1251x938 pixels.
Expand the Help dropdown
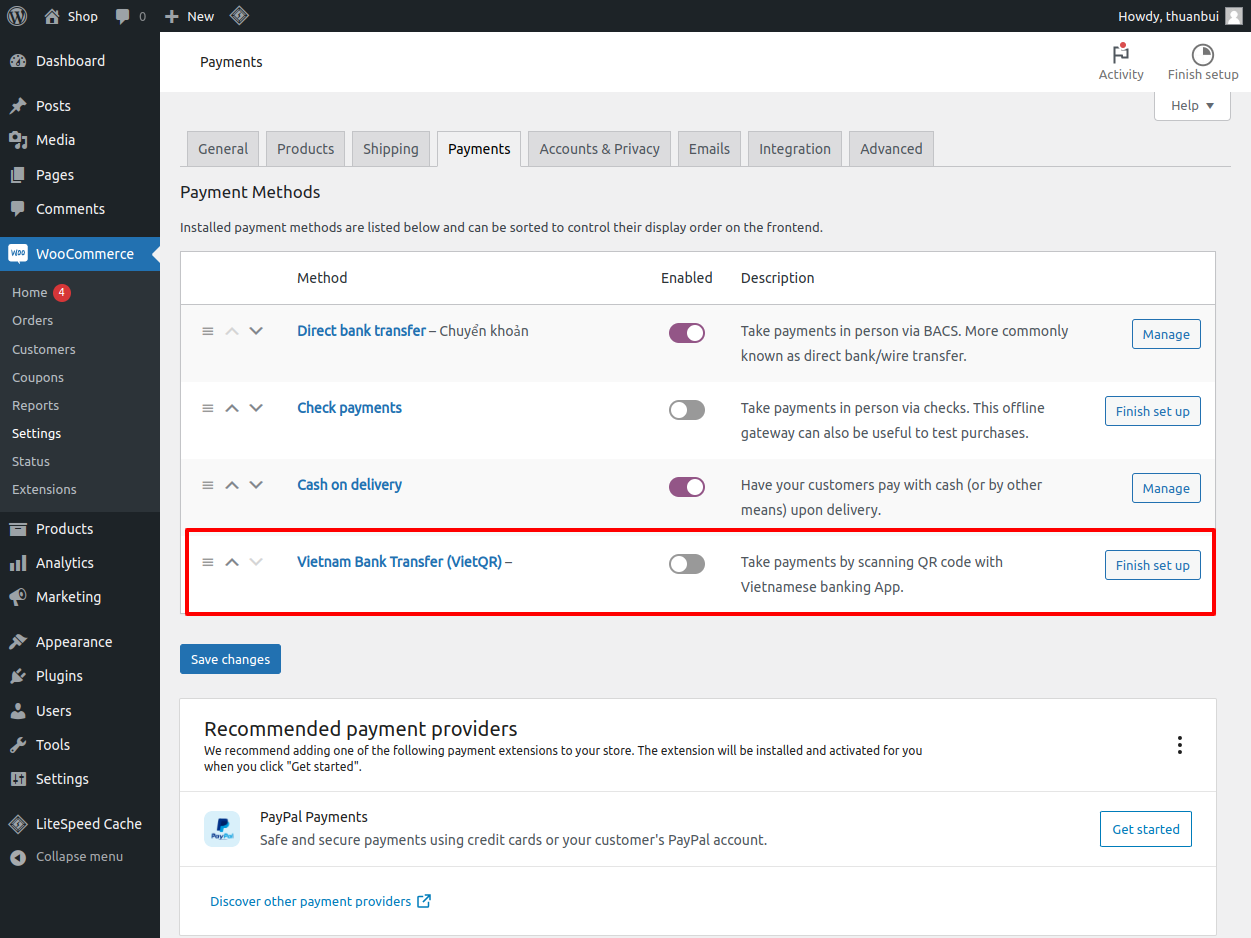pos(1192,106)
